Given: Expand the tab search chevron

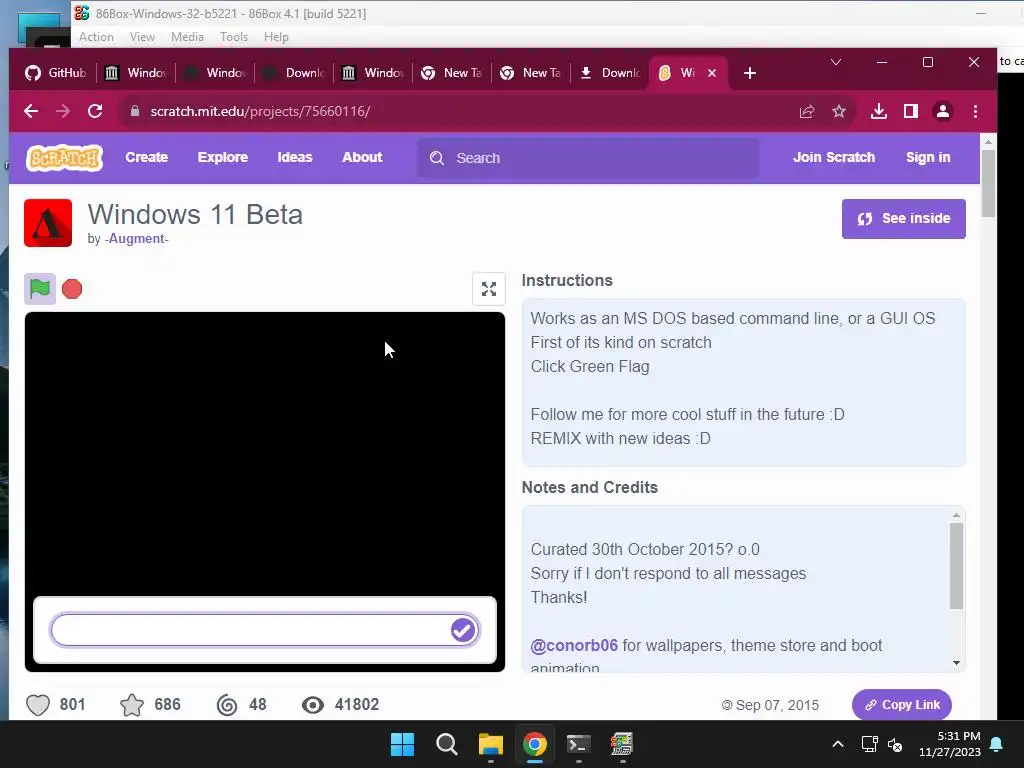Looking at the screenshot, I should [x=836, y=62].
